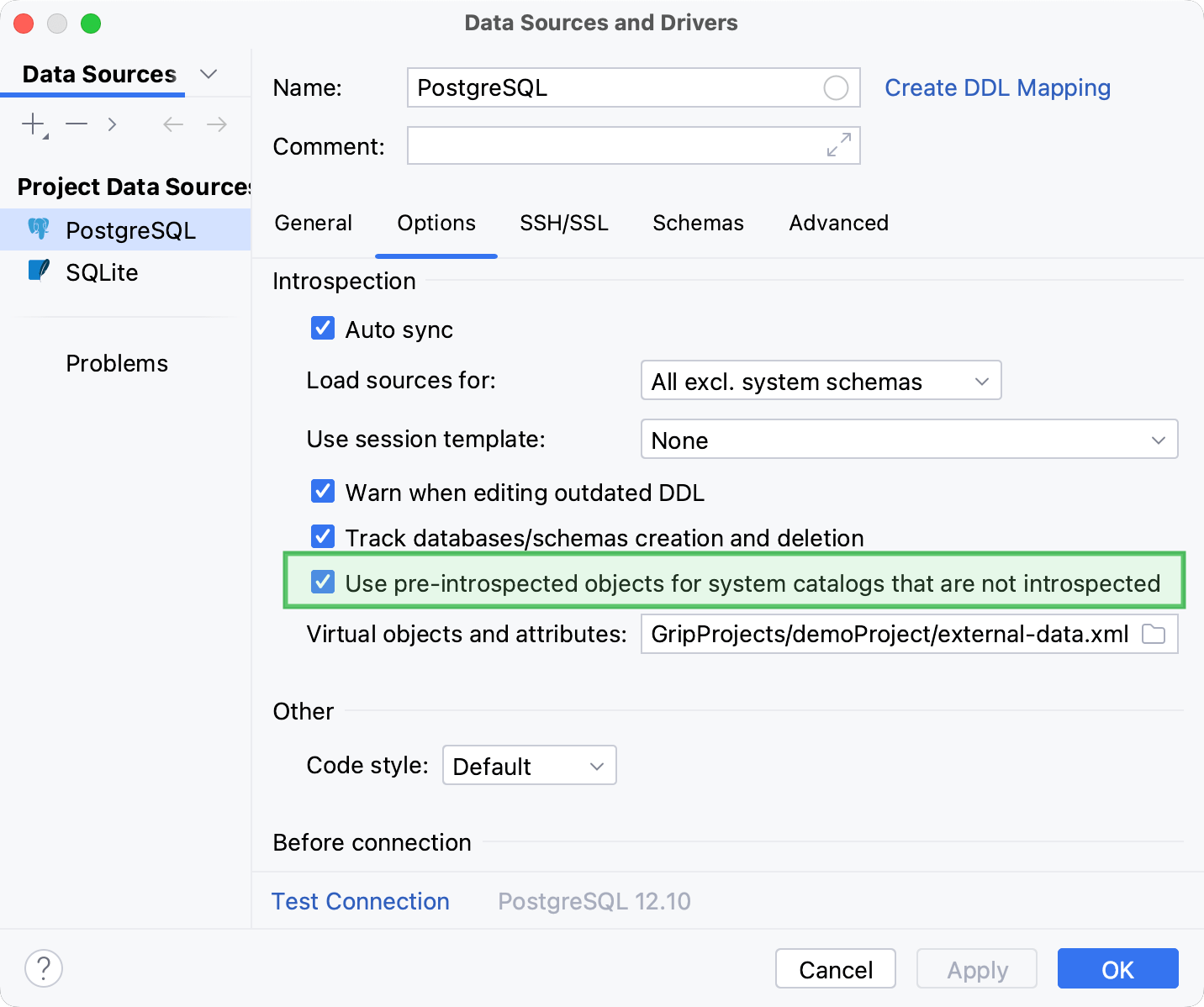Uncheck Warn when editing outdated DDL

(x=323, y=491)
